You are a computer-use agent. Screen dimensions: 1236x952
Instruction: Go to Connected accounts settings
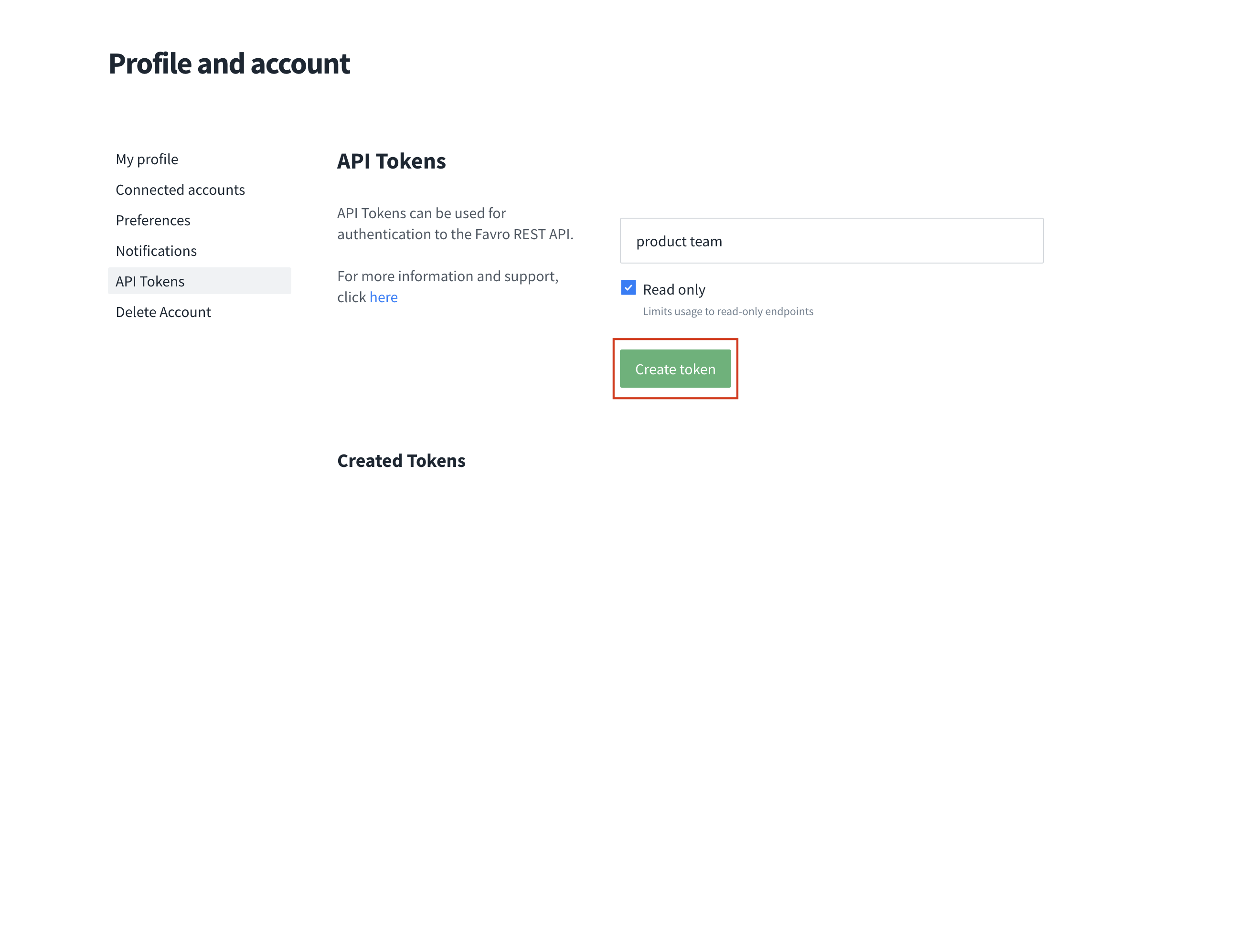pyautogui.click(x=180, y=190)
